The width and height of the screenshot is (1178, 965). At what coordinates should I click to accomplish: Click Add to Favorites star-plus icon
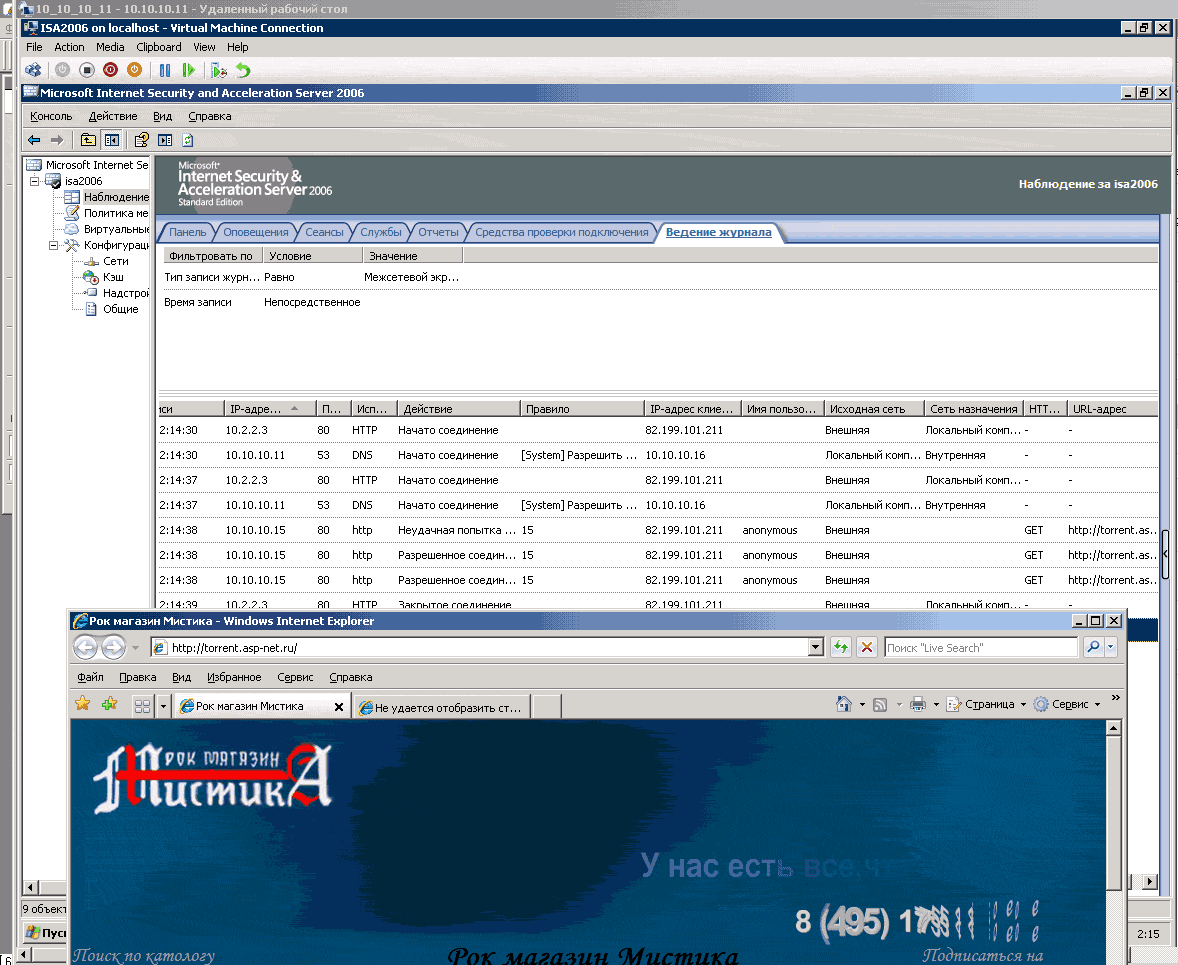110,704
